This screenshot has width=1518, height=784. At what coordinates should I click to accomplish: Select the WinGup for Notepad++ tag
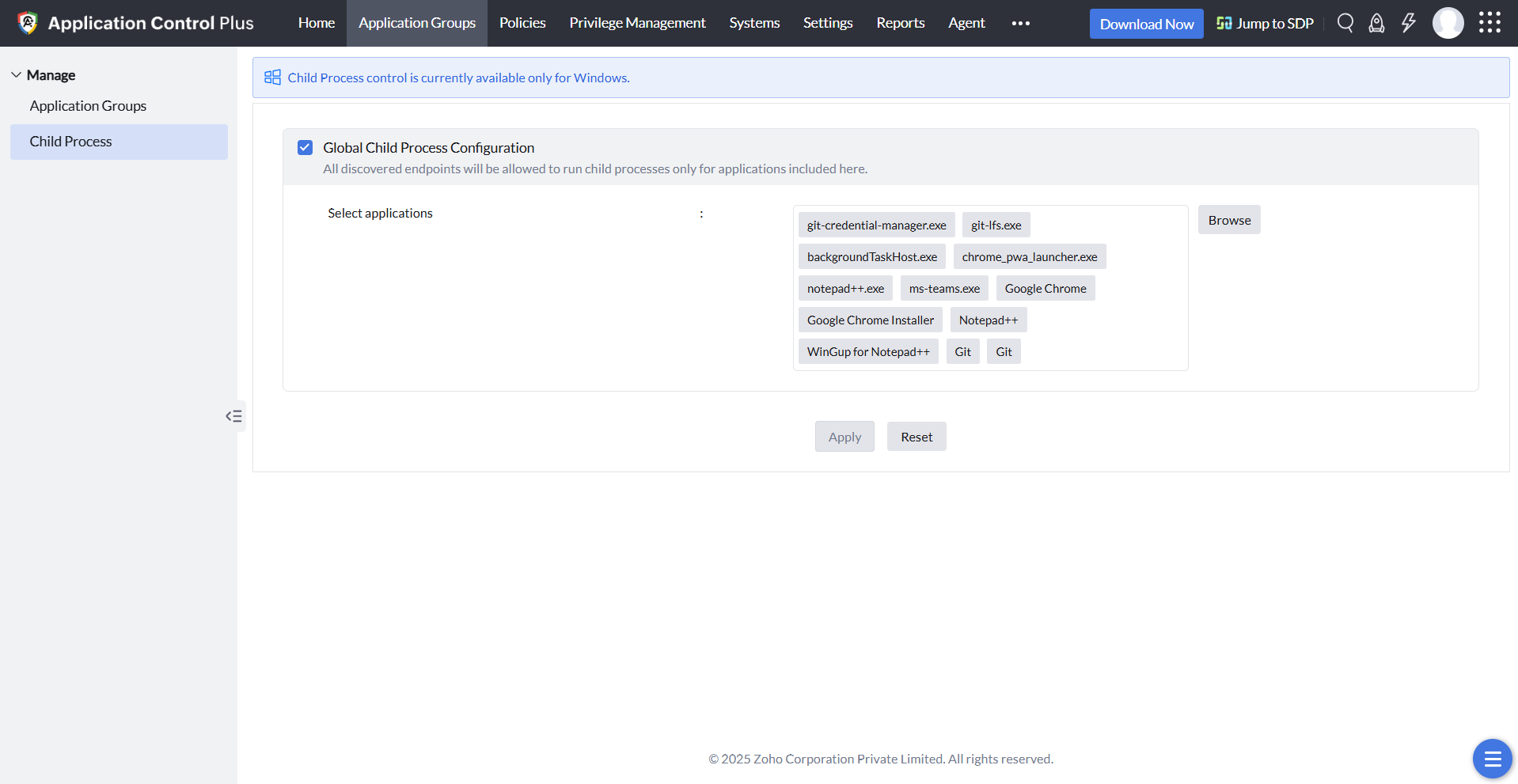pos(868,351)
